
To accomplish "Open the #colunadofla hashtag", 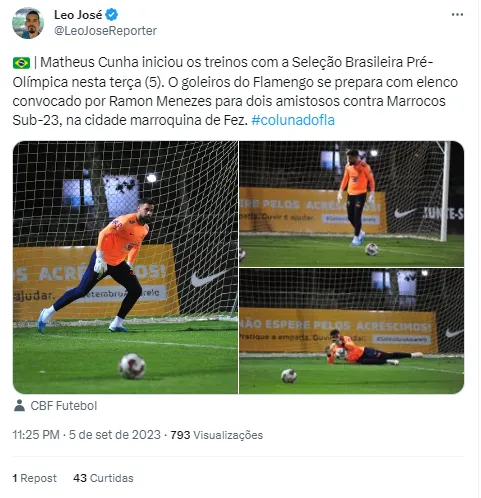I will coord(293,120).
